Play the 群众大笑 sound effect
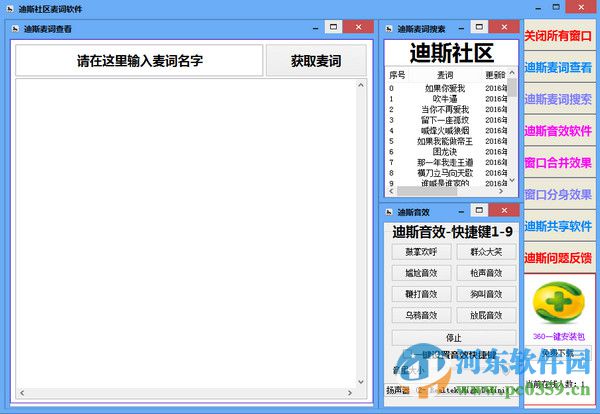 pyautogui.click(x=486, y=252)
